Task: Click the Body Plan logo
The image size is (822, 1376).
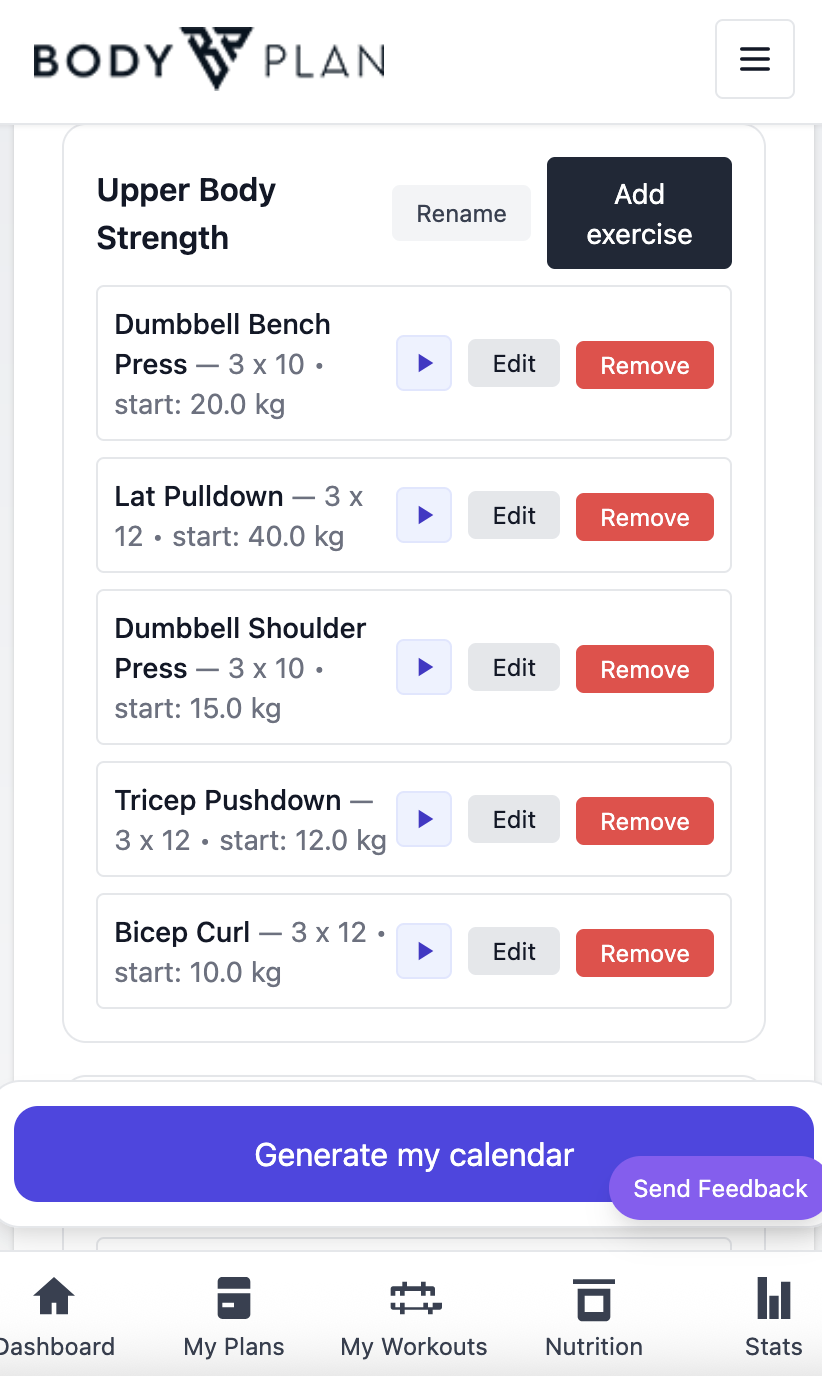Action: [x=209, y=59]
